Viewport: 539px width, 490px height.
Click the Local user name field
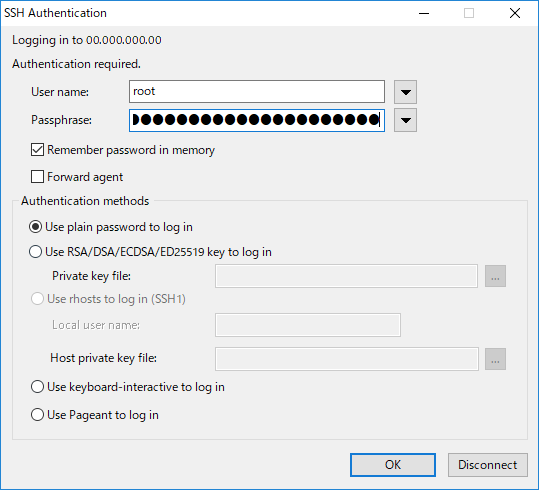click(x=308, y=325)
